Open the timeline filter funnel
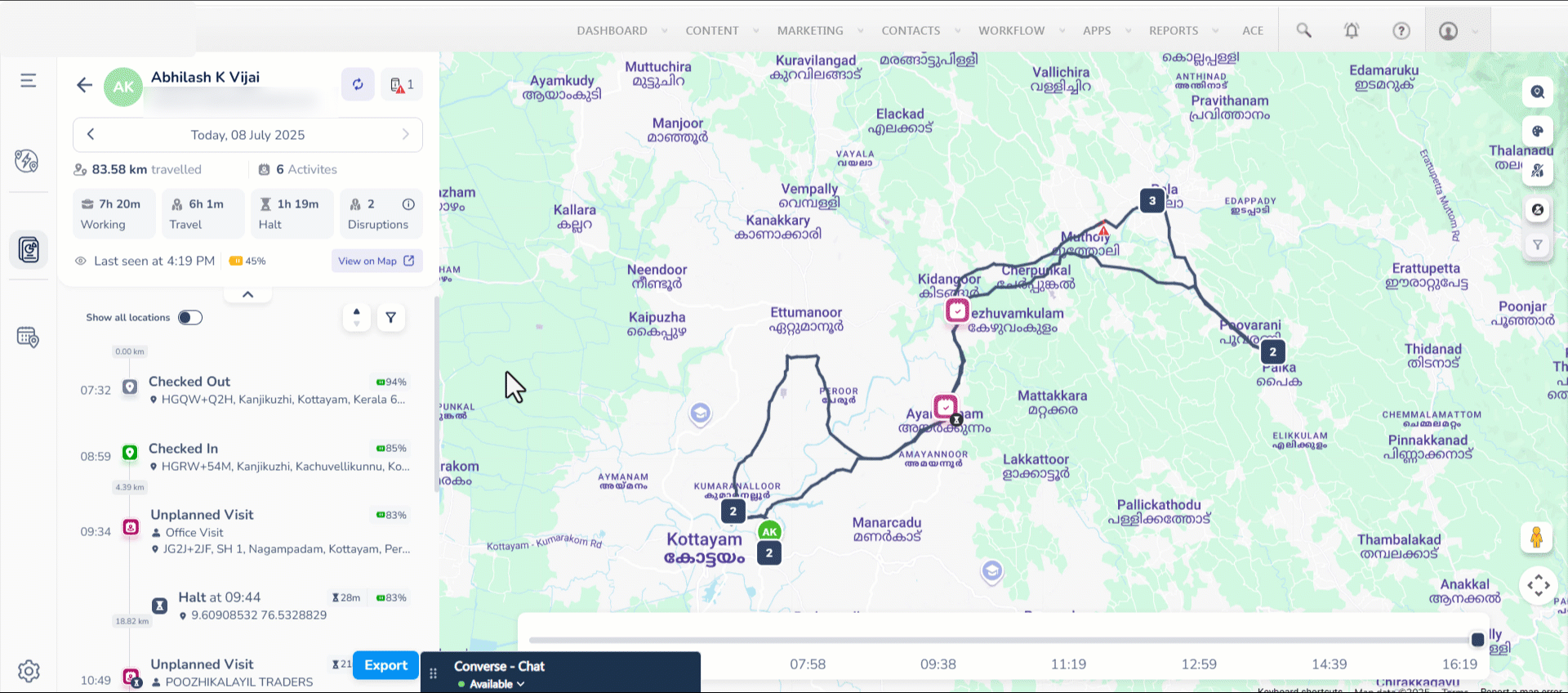Image resolution: width=1568 pixels, height=693 pixels. pos(391,317)
